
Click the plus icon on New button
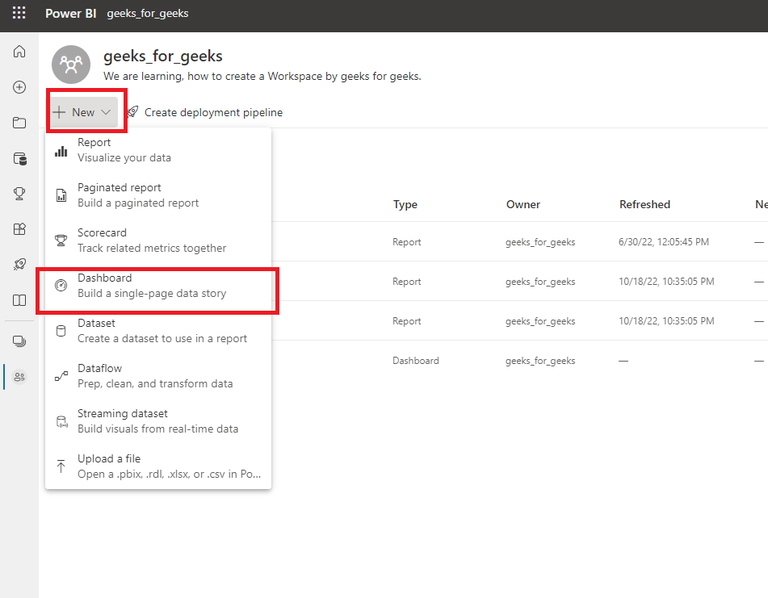coord(59,112)
